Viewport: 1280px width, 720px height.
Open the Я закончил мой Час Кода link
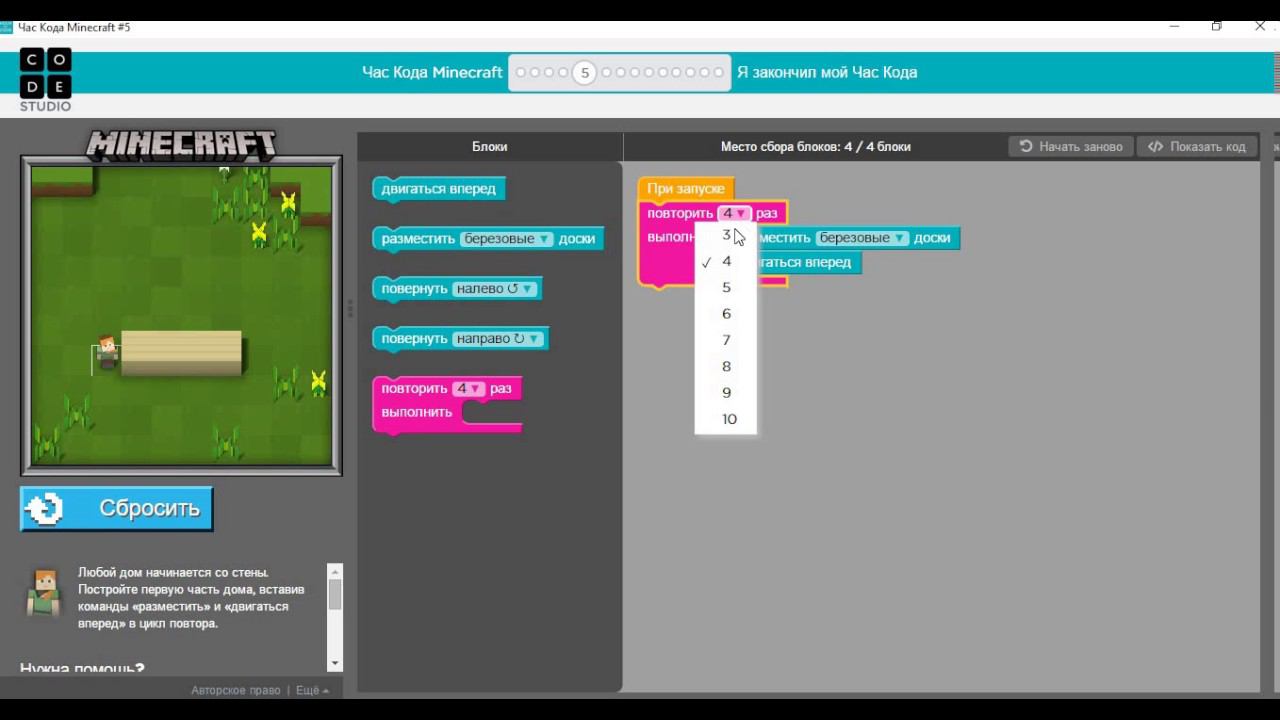[827, 72]
